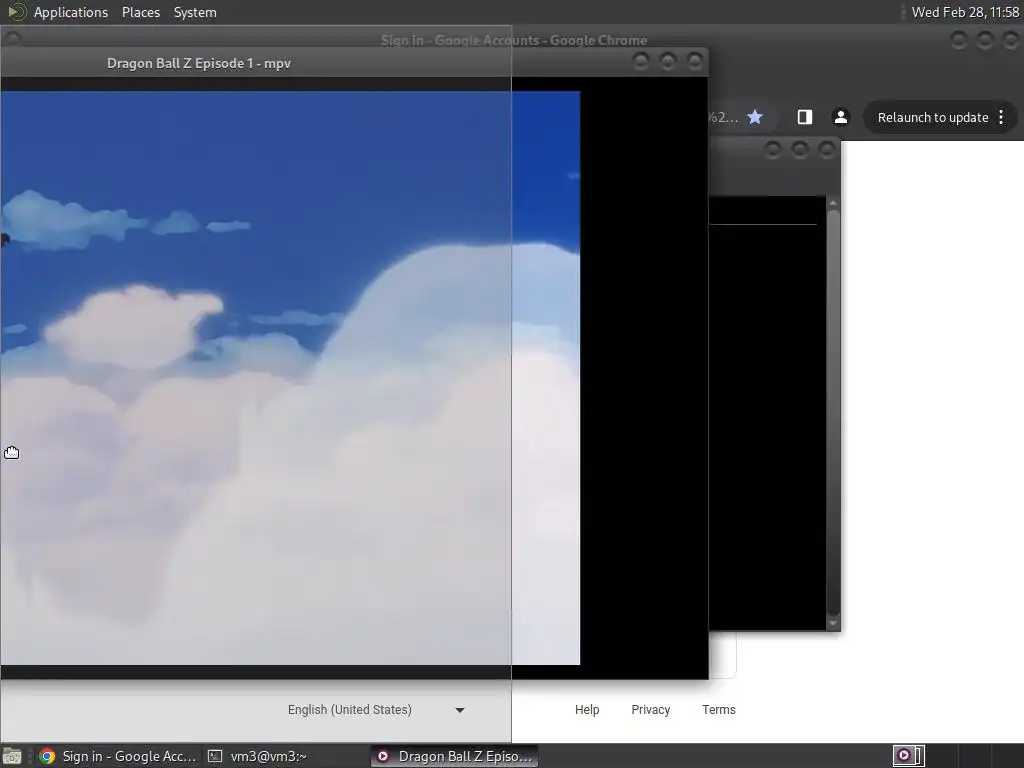Open Chrome's side panel icon
Screen dimensions: 1024x768
point(805,117)
